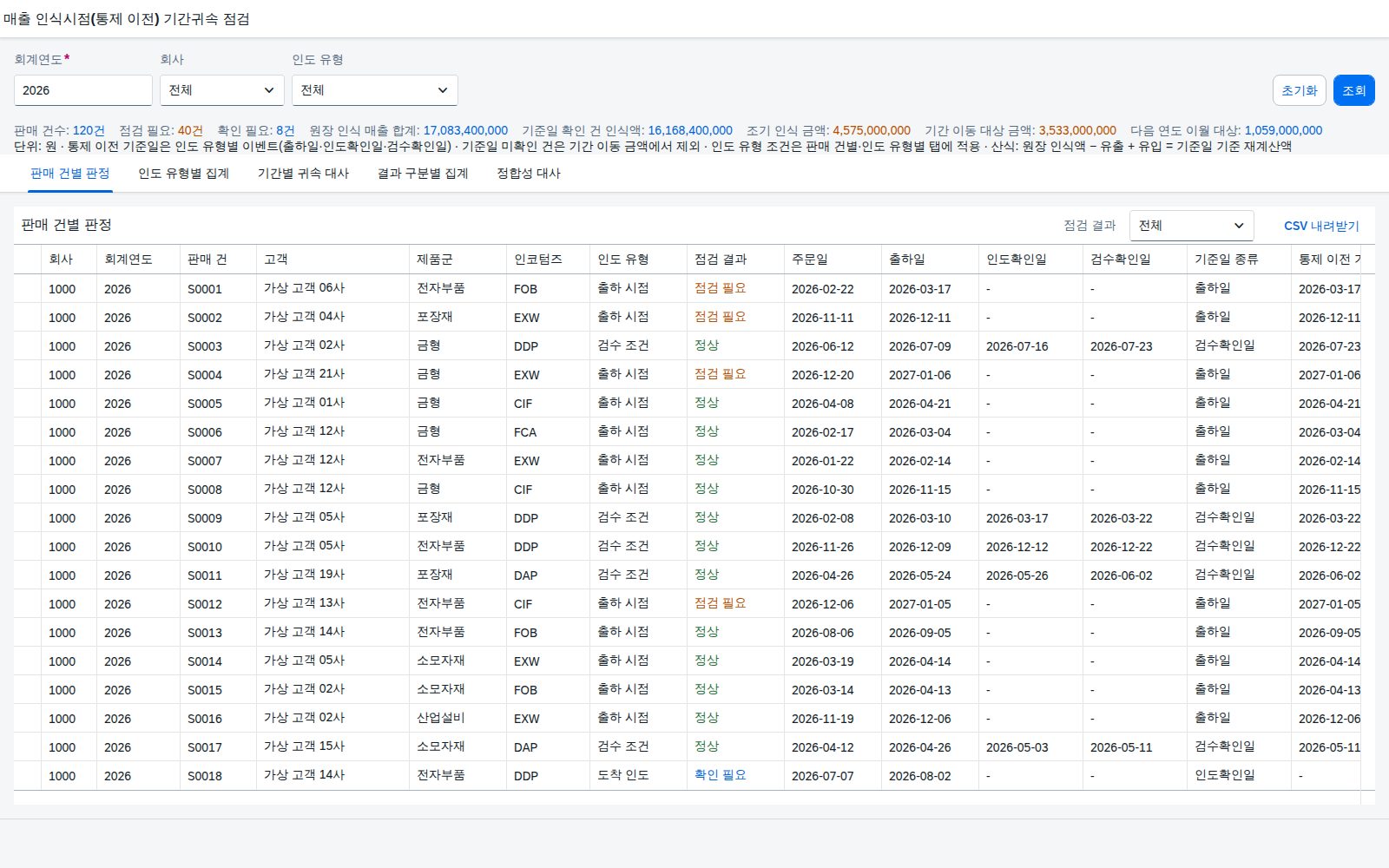Click 인도확인일 2026-12-12 in row S0010
This screenshot has width=1389, height=868.
[x=1017, y=547]
